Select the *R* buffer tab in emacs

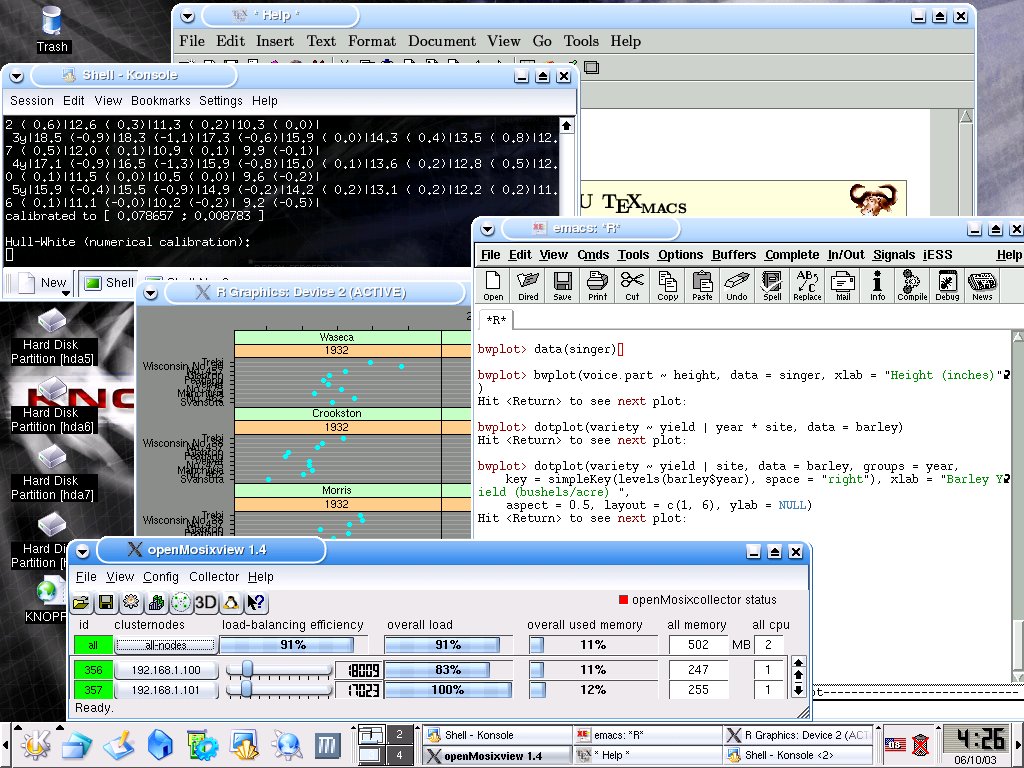point(496,320)
